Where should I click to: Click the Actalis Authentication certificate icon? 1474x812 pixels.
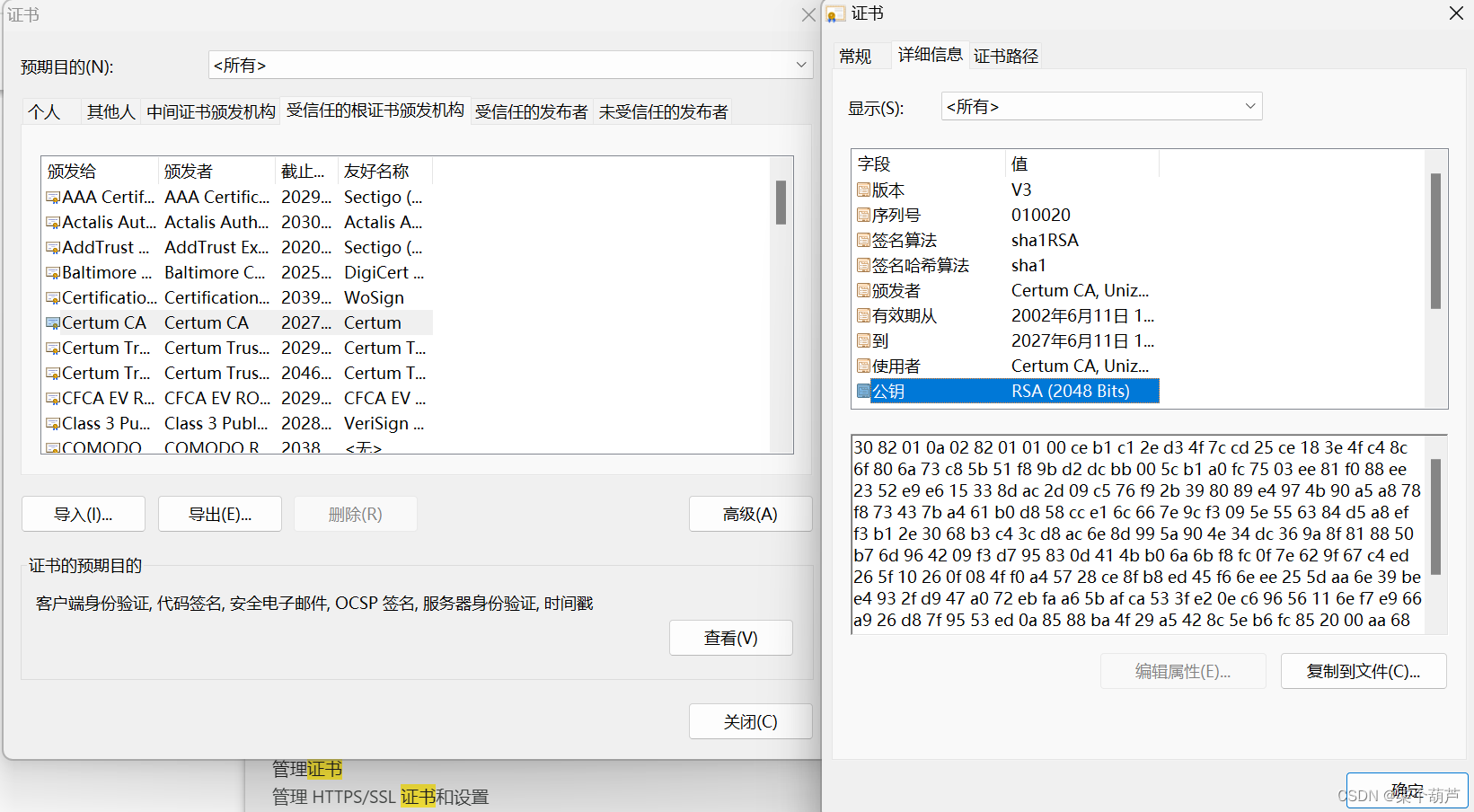click(54, 223)
